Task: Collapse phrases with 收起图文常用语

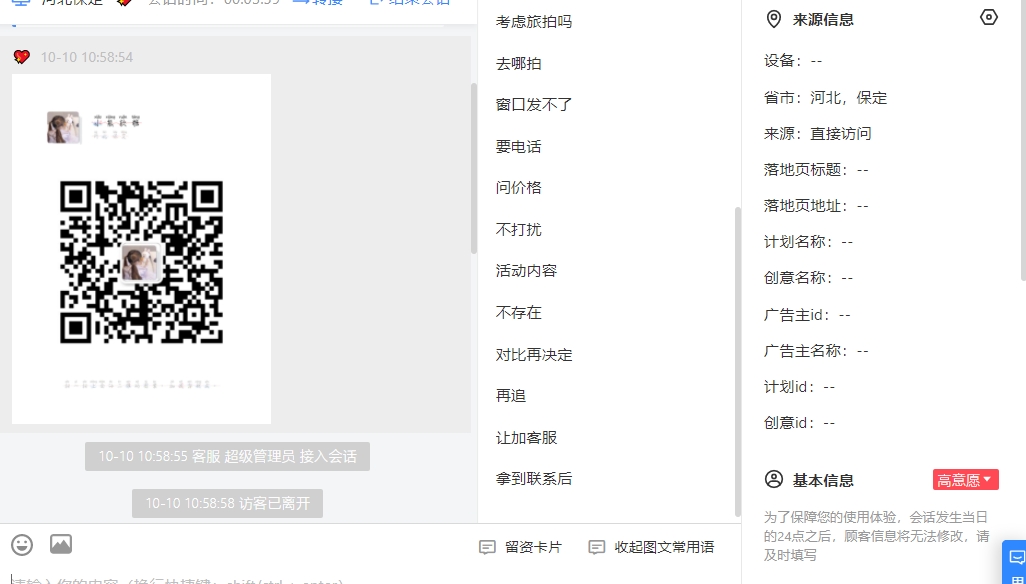Action: (651, 547)
